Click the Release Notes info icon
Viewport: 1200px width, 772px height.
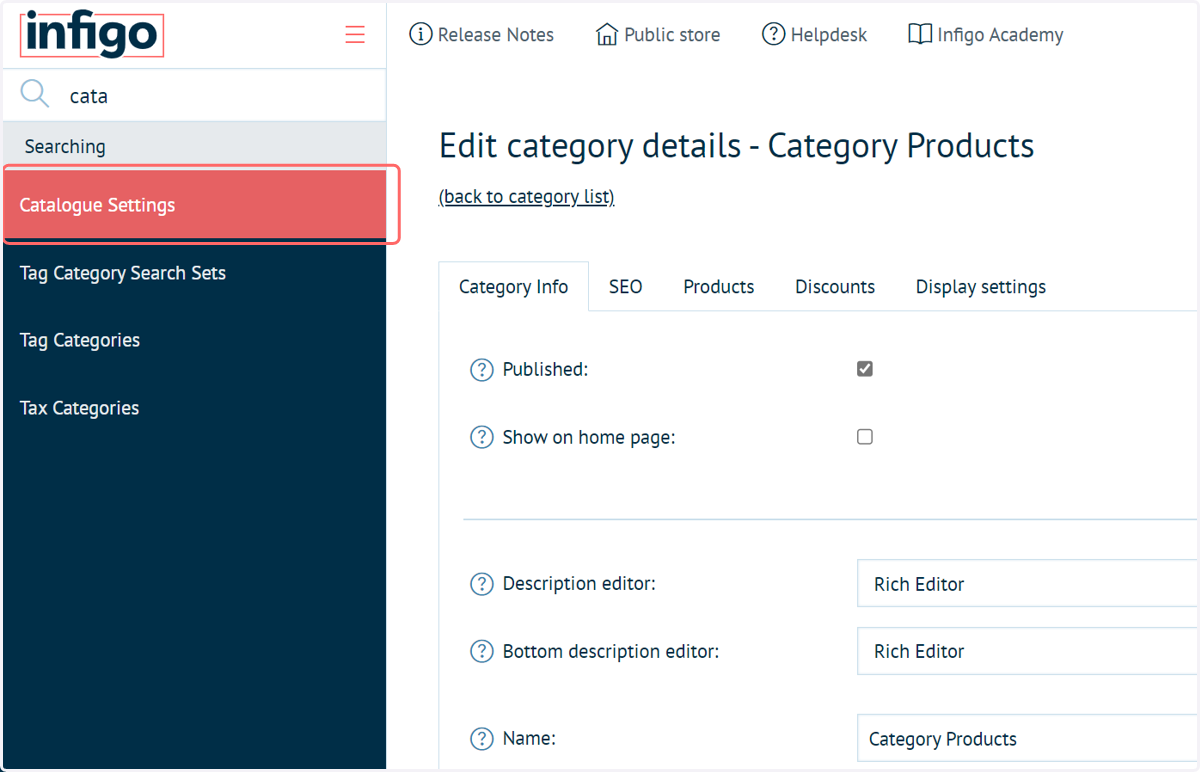tap(421, 34)
